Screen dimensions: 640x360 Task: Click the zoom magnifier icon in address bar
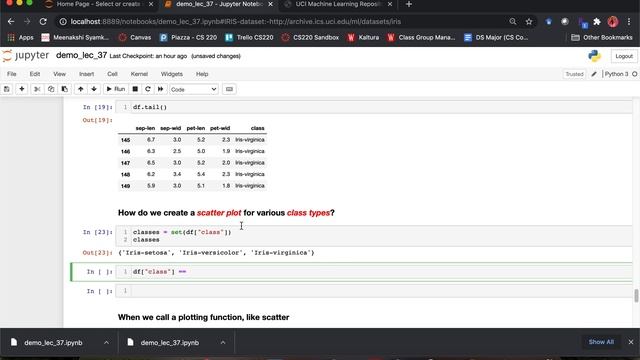(x=513, y=22)
